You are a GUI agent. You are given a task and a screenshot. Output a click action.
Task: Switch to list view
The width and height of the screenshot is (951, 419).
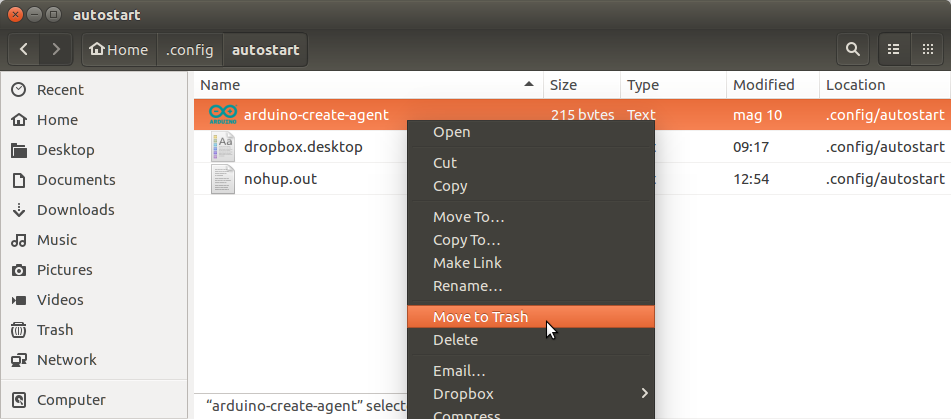pos(893,49)
